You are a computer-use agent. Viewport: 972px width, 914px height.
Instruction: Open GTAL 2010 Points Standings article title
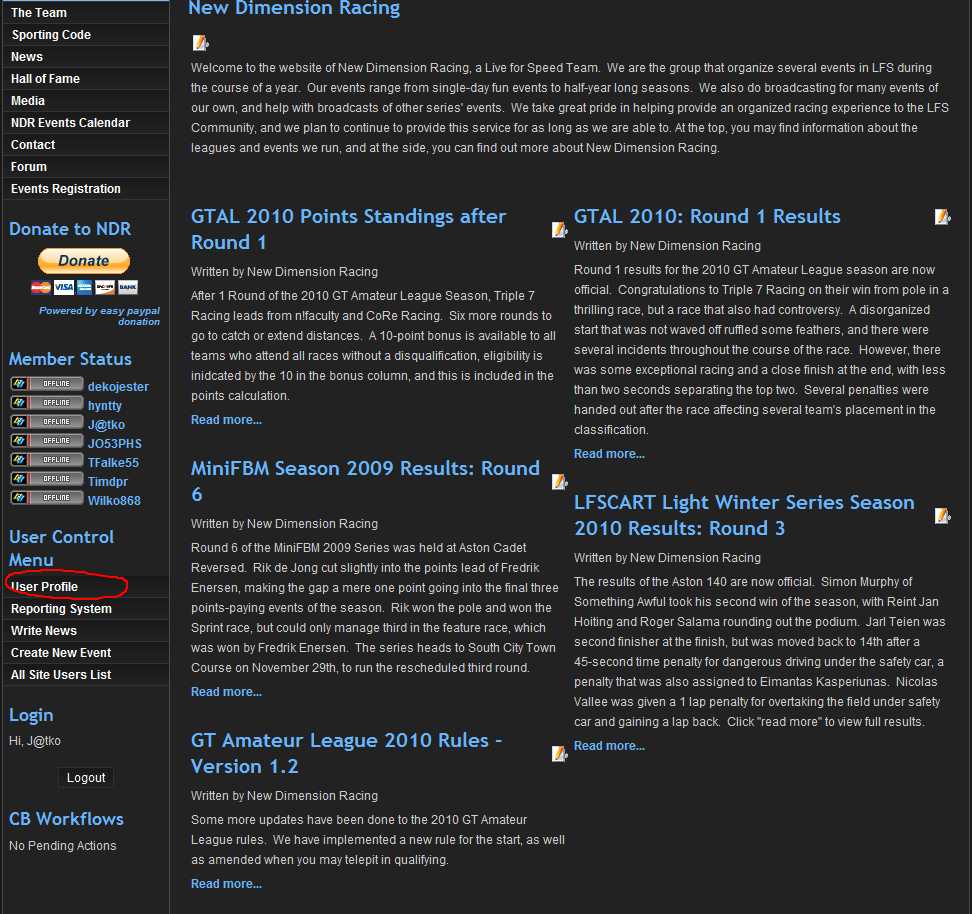point(348,229)
